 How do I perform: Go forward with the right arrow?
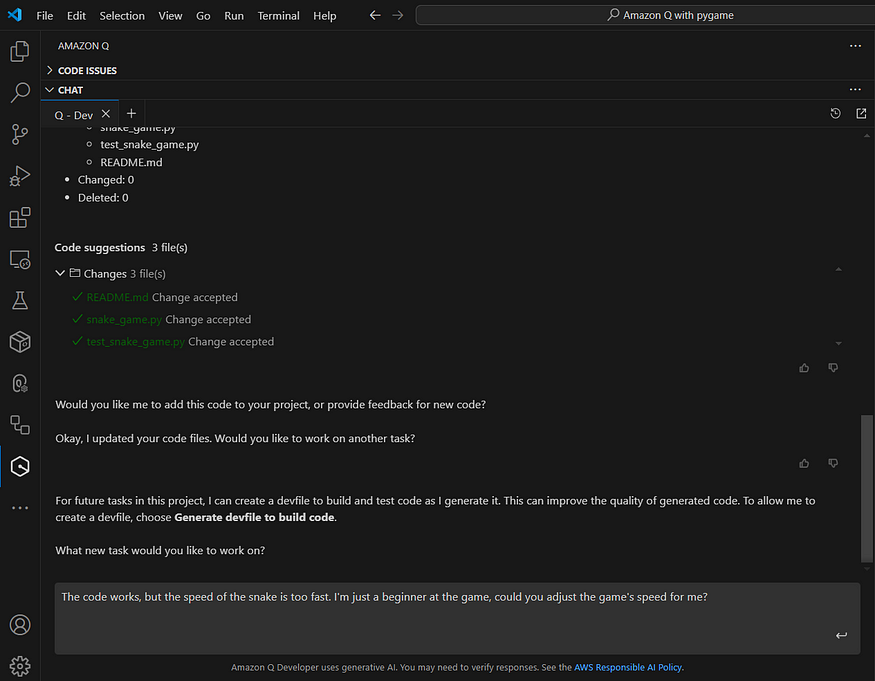pos(397,15)
